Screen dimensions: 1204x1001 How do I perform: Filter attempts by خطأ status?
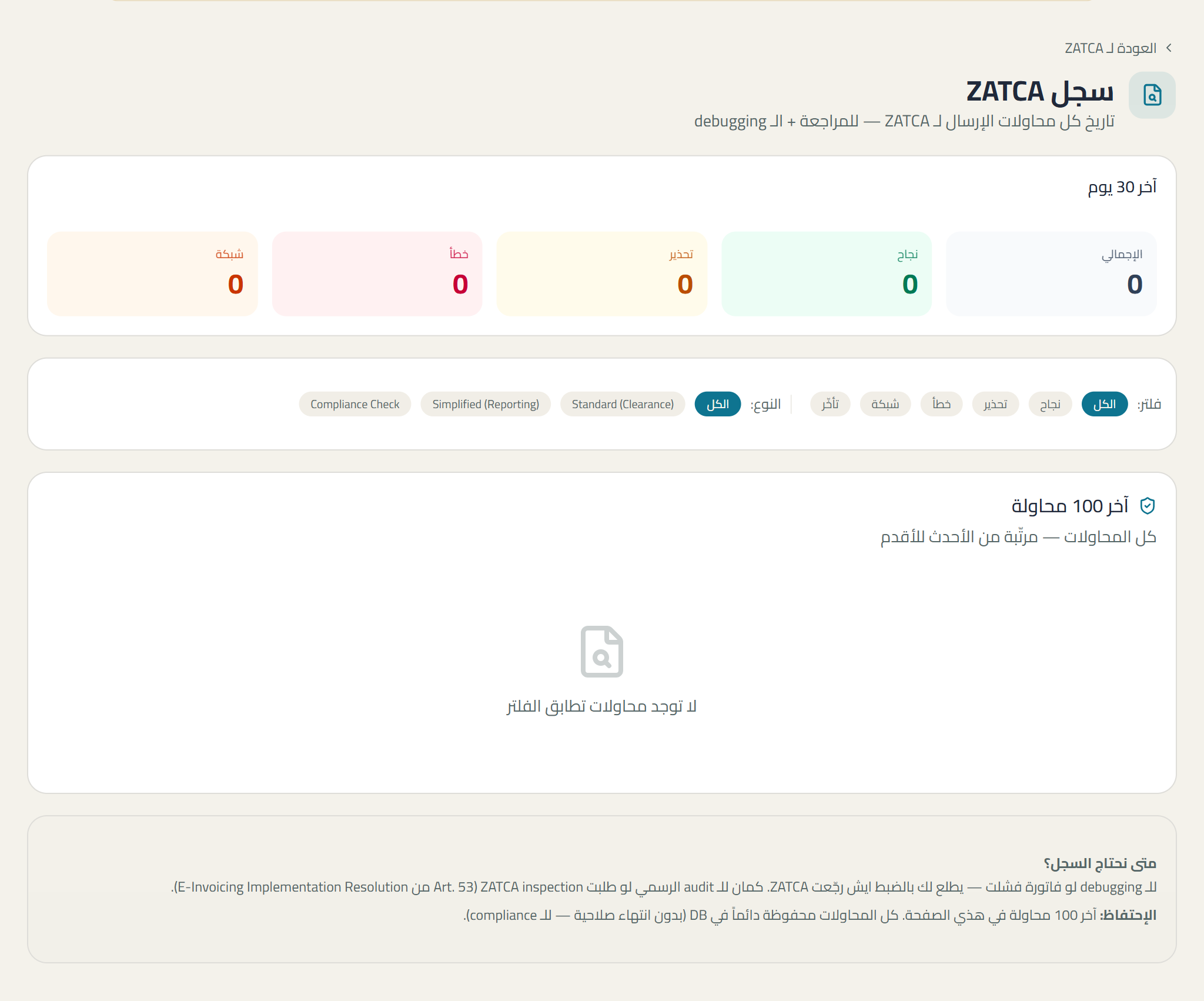click(942, 404)
